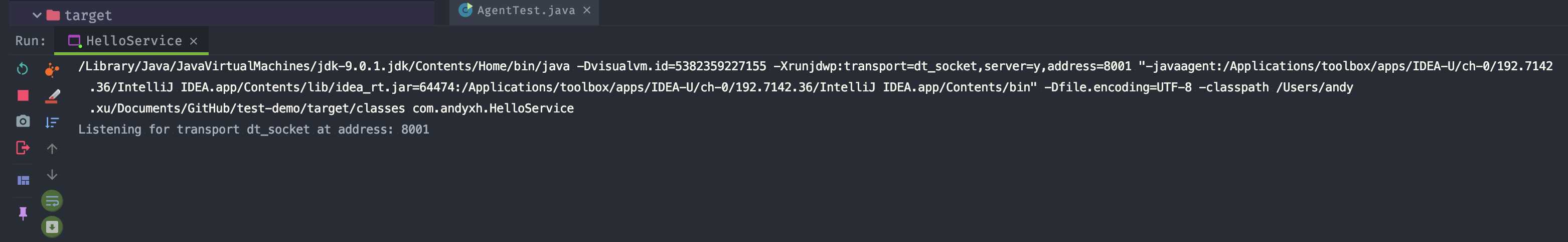Toggle soft-wrap in the console
Viewport: 1568px width, 242px height.
pos(52,200)
